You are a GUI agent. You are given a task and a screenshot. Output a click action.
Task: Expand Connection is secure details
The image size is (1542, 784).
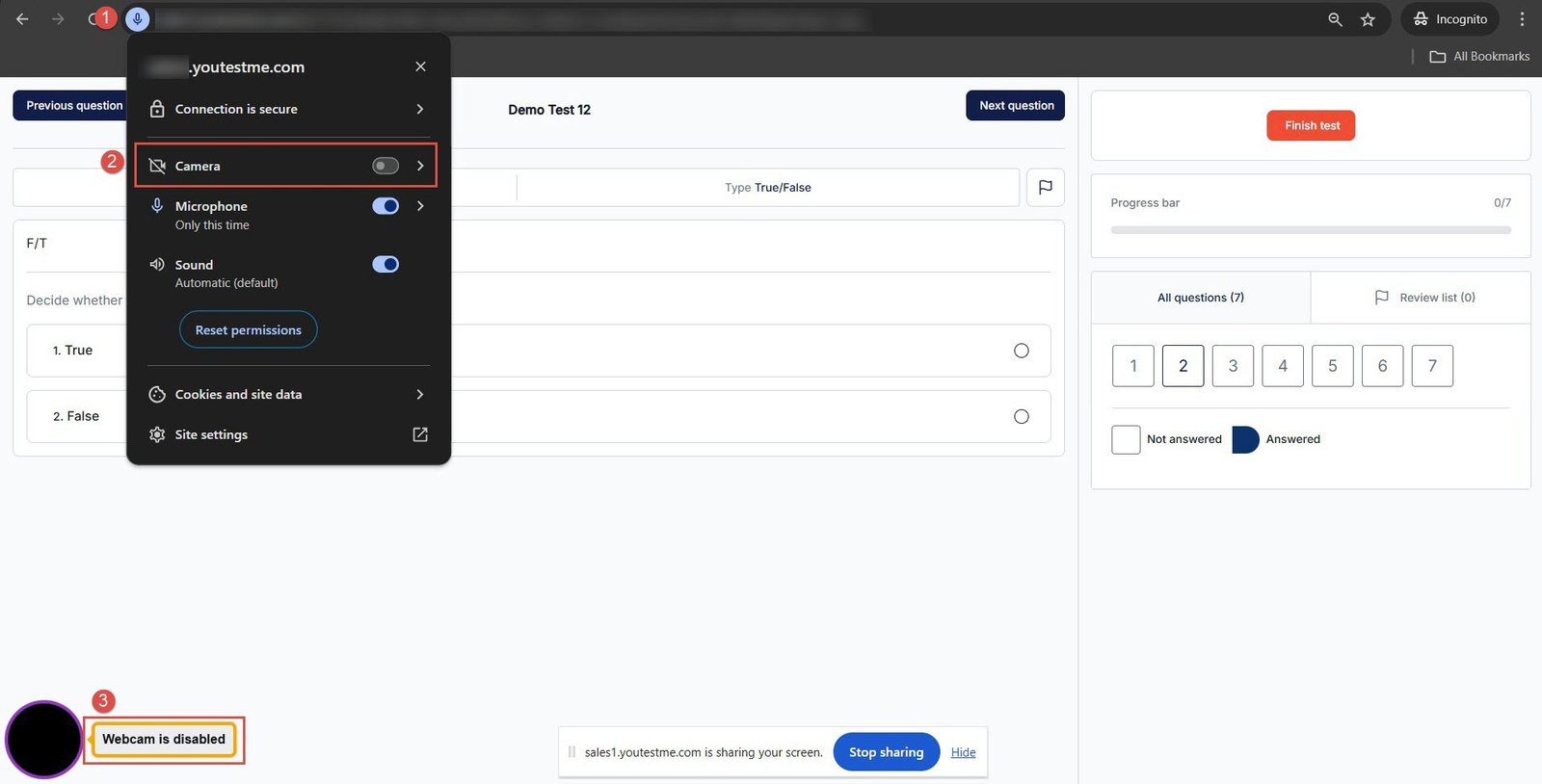tap(420, 109)
